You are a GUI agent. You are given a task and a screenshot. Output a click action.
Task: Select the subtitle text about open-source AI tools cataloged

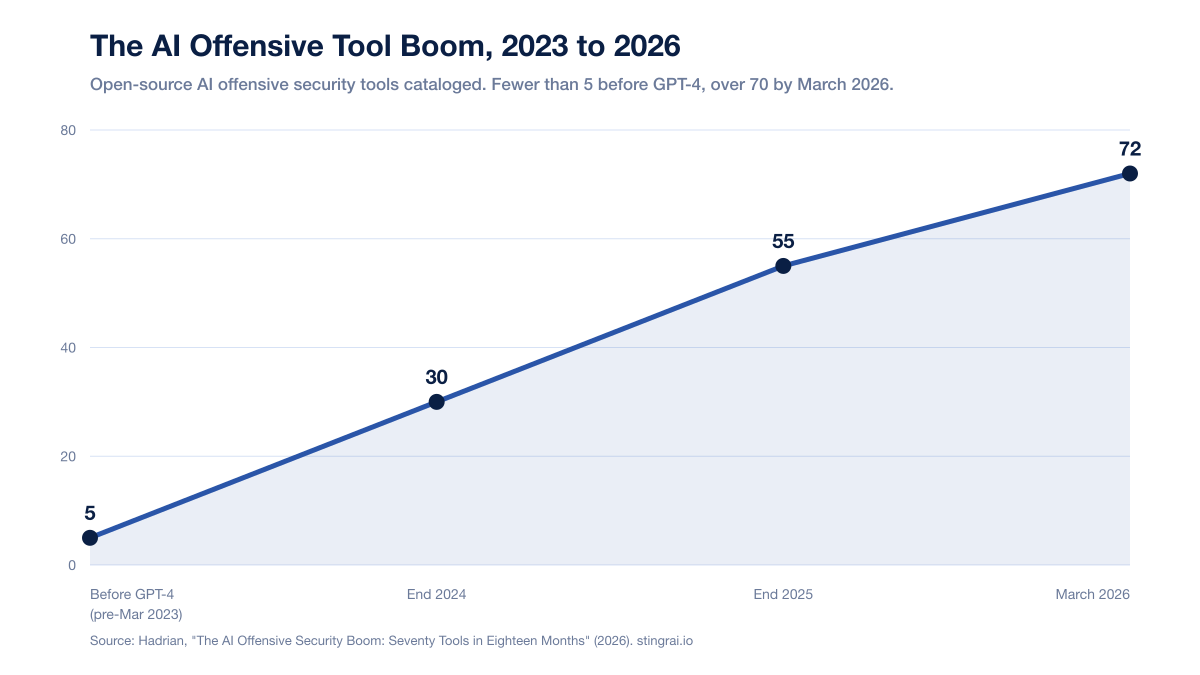point(491,85)
